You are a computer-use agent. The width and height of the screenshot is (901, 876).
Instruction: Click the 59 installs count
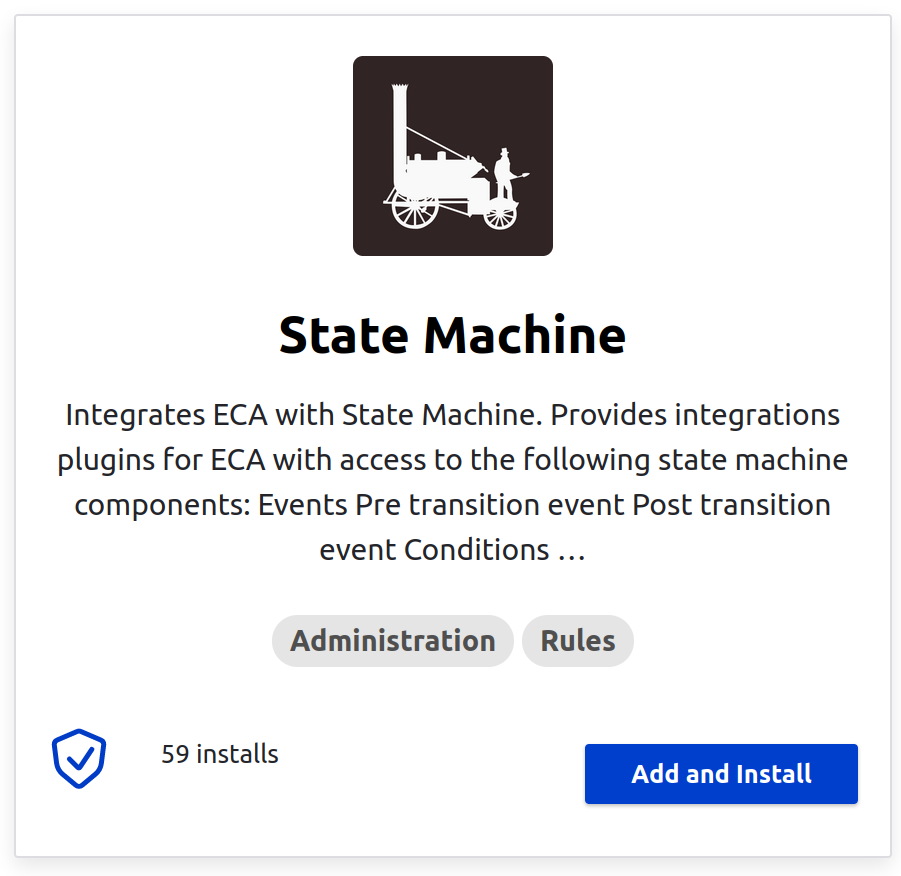tap(220, 754)
